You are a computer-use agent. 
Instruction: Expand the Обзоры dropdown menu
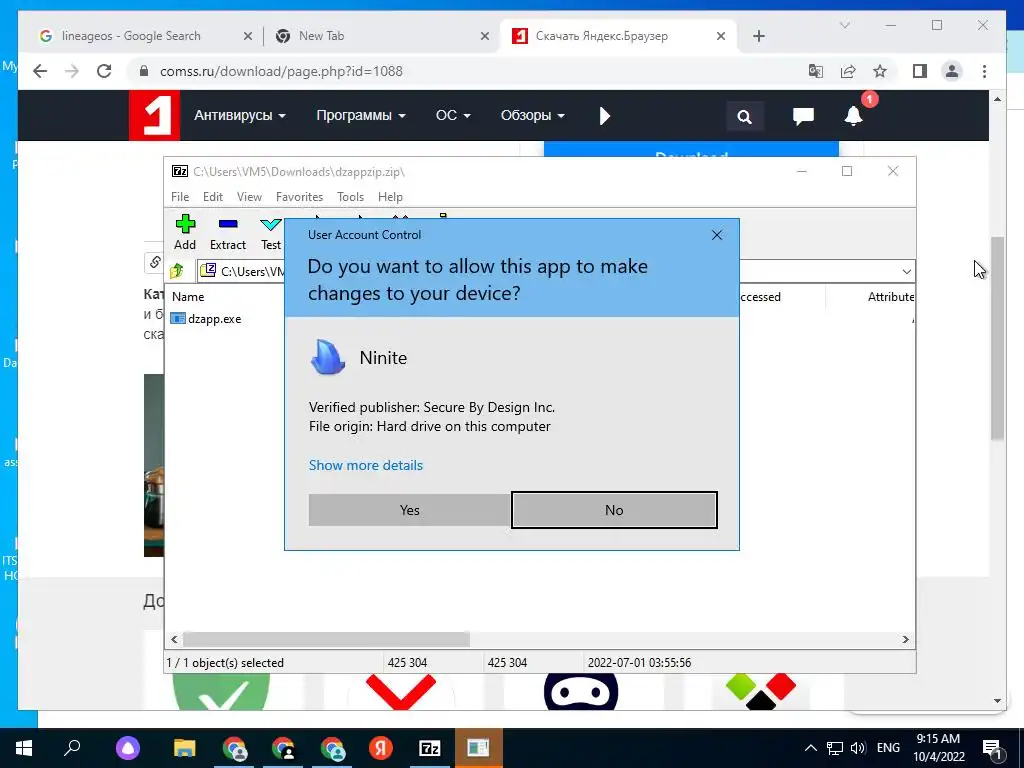[x=532, y=116]
